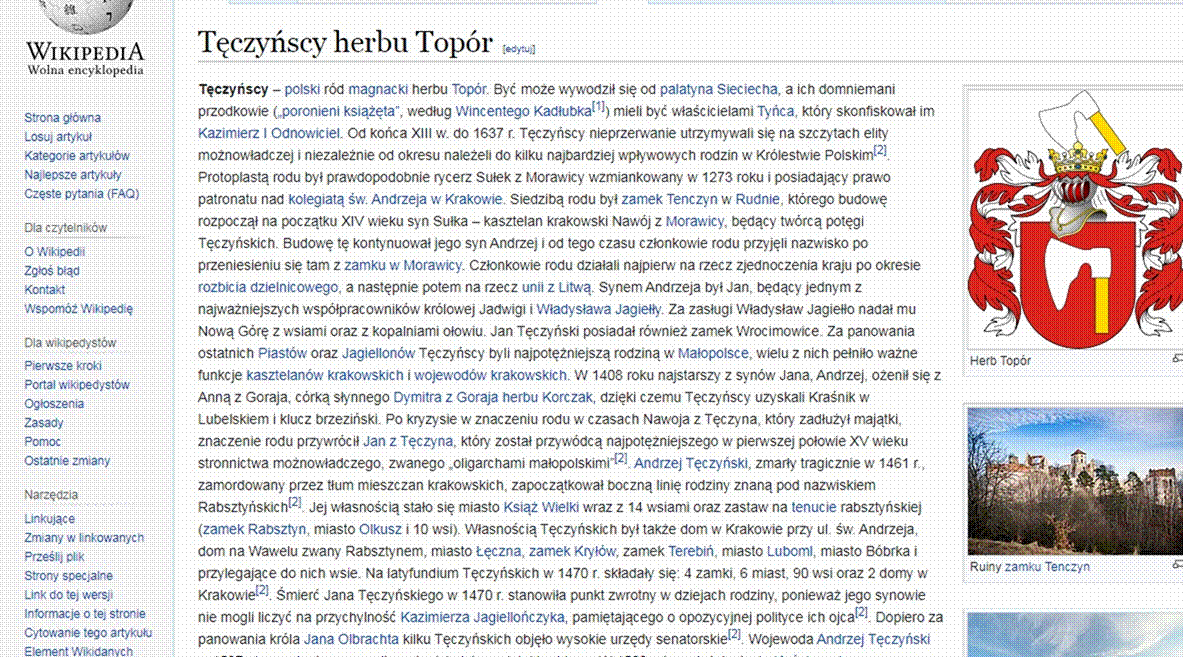The height and width of the screenshot is (657, 1183).
Task: Follow the unii z Litwą link
Action: (x=557, y=287)
